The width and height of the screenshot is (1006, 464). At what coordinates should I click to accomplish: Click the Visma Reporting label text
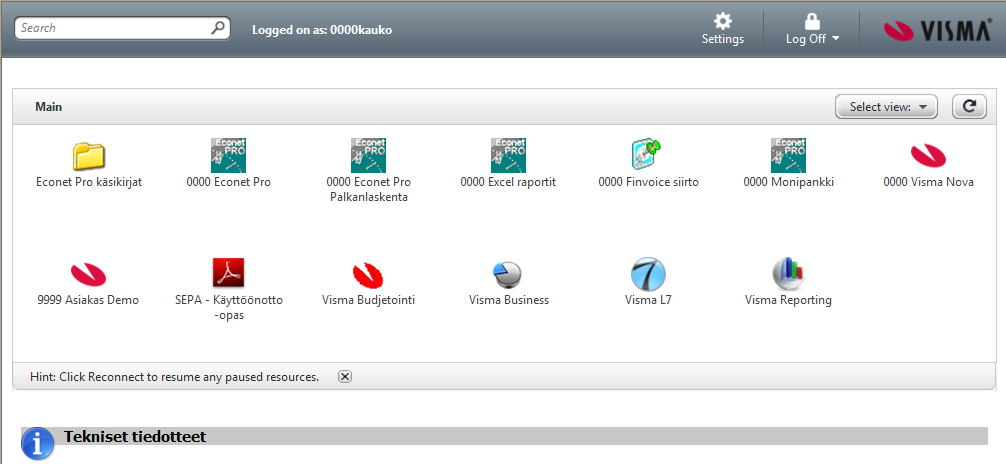click(788, 300)
